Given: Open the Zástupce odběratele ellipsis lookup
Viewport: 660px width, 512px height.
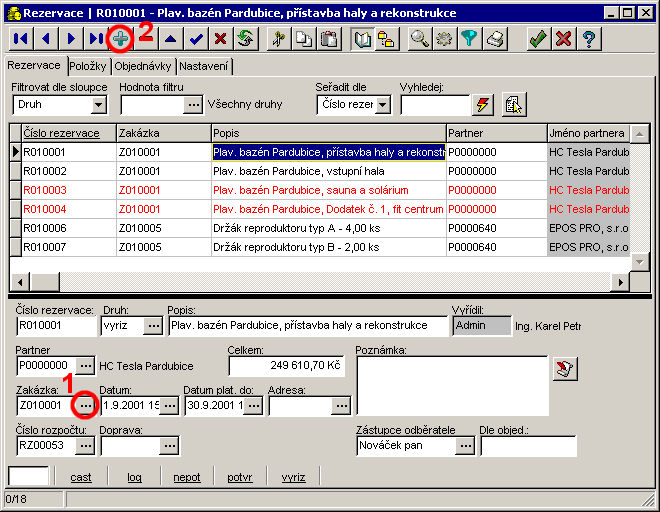Looking at the screenshot, I should point(464,446).
